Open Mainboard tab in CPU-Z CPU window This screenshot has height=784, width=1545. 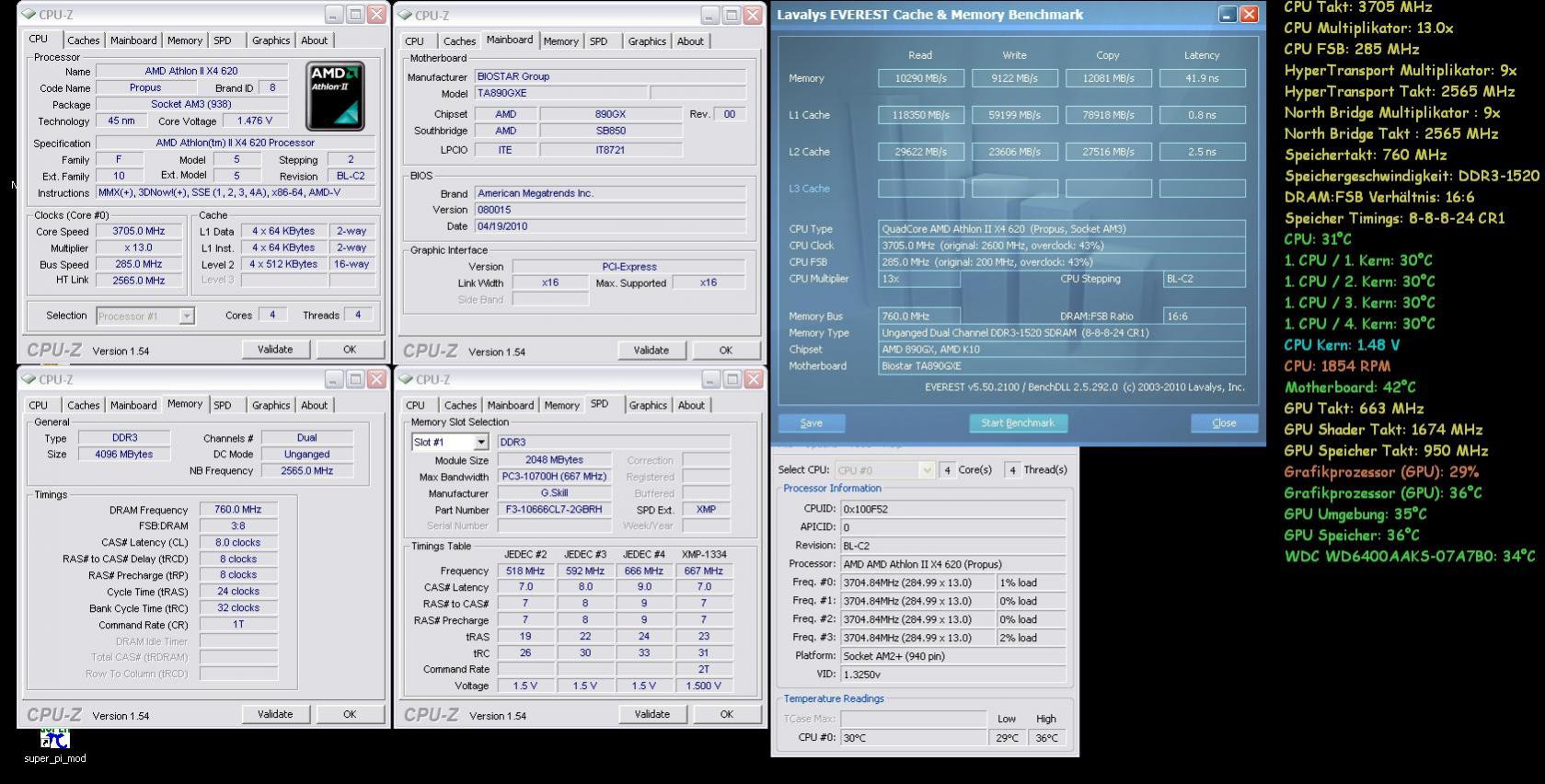(x=133, y=40)
